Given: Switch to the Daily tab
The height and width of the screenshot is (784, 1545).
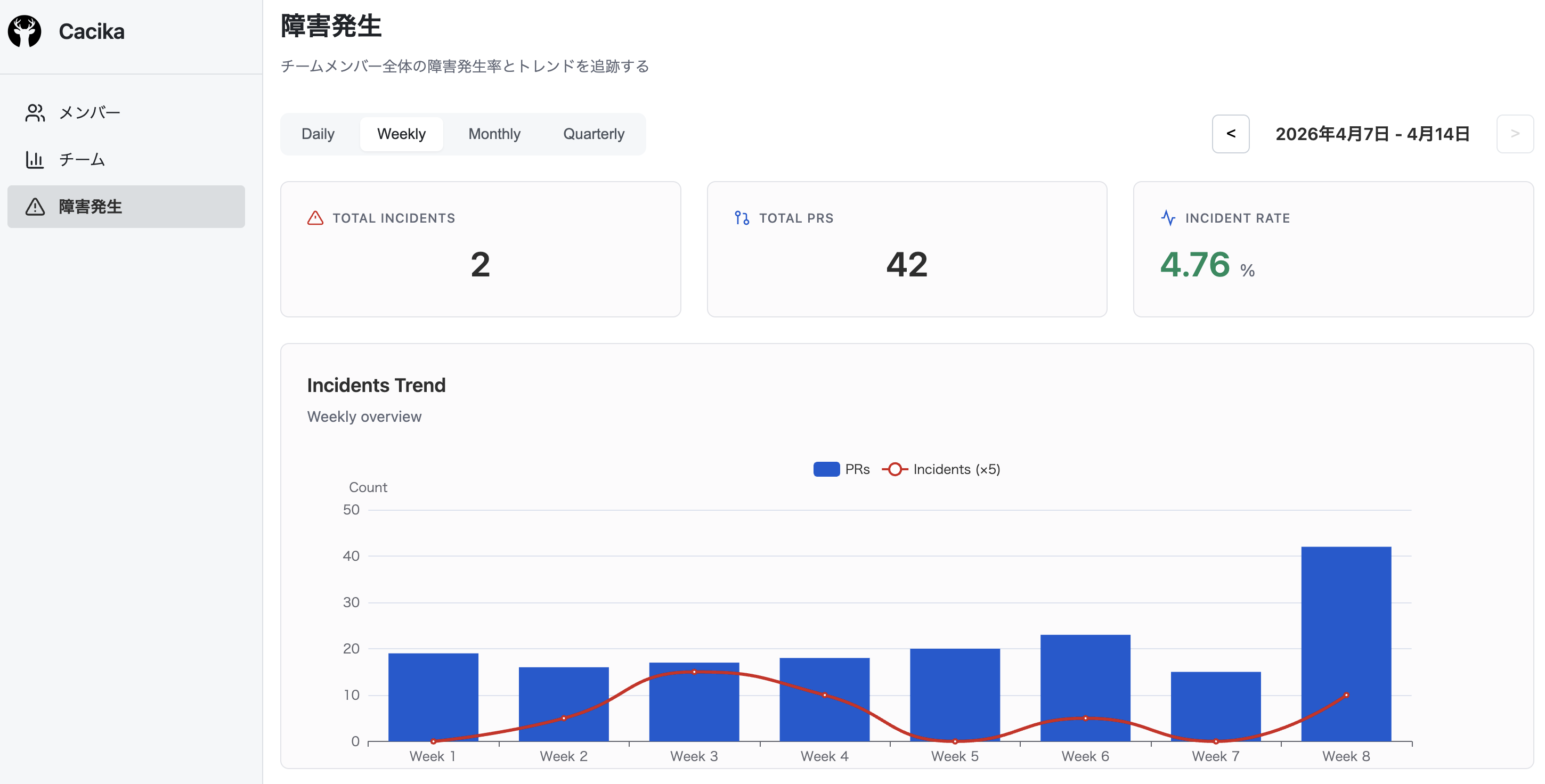Looking at the screenshot, I should coord(318,134).
